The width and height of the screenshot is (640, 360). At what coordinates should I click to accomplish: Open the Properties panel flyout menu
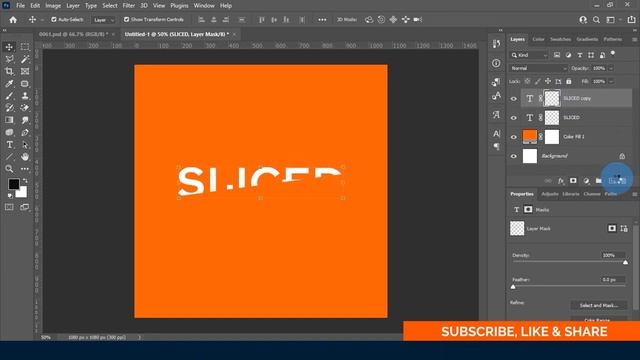pyautogui.click(x=635, y=194)
